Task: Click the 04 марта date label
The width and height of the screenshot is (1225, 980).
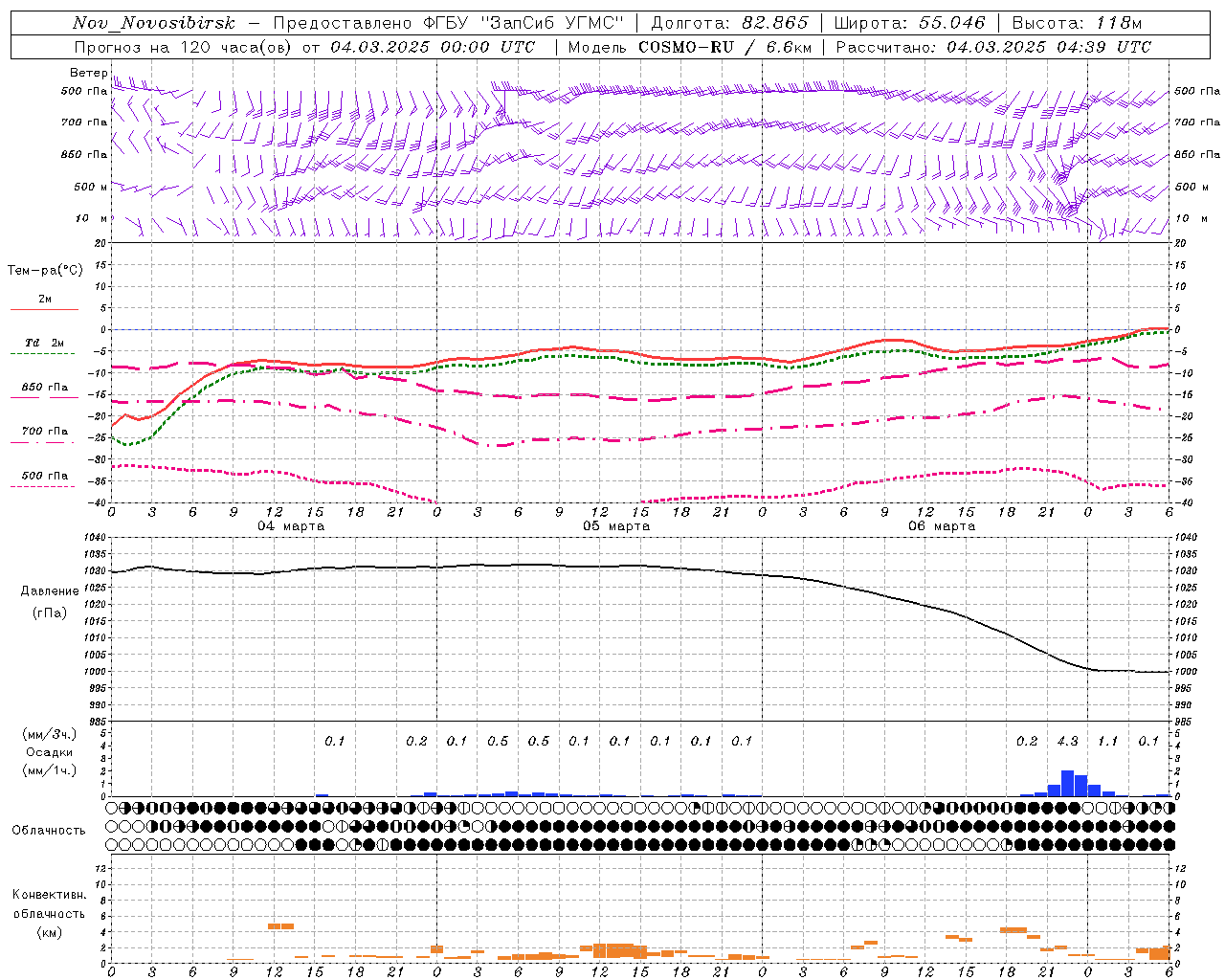Action: pos(291,526)
